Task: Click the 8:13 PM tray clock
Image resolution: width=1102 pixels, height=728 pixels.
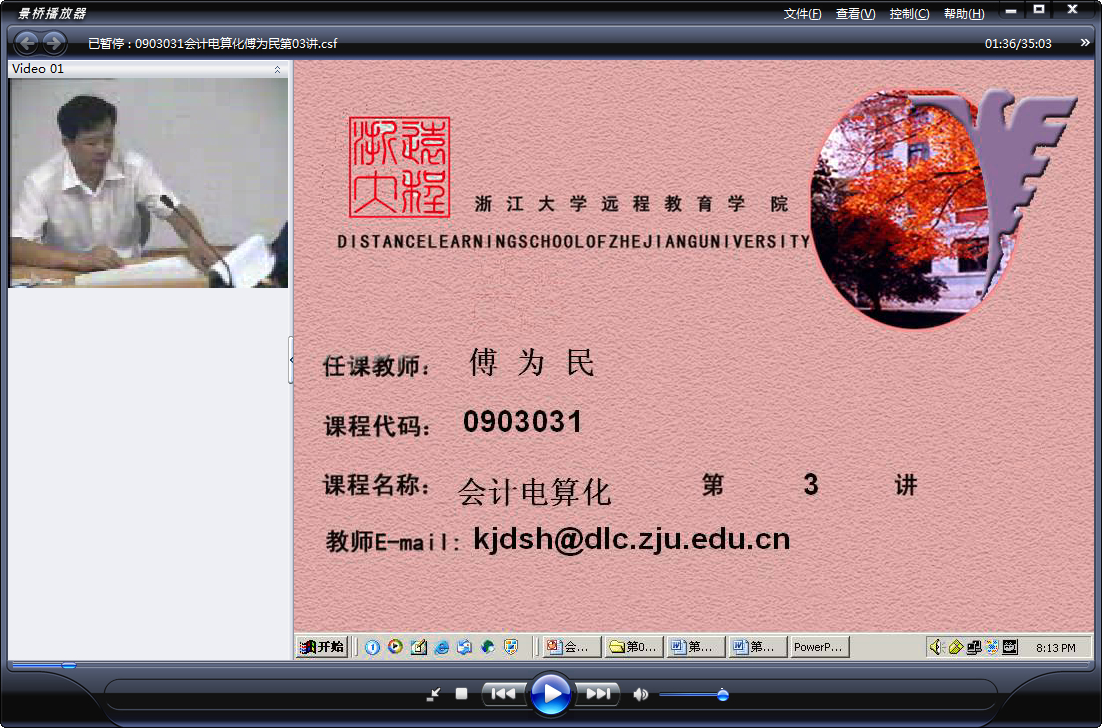Action: coord(1056,648)
